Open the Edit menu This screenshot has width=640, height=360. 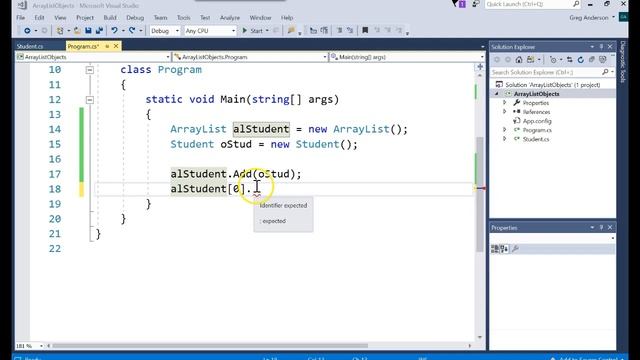point(39,18)
